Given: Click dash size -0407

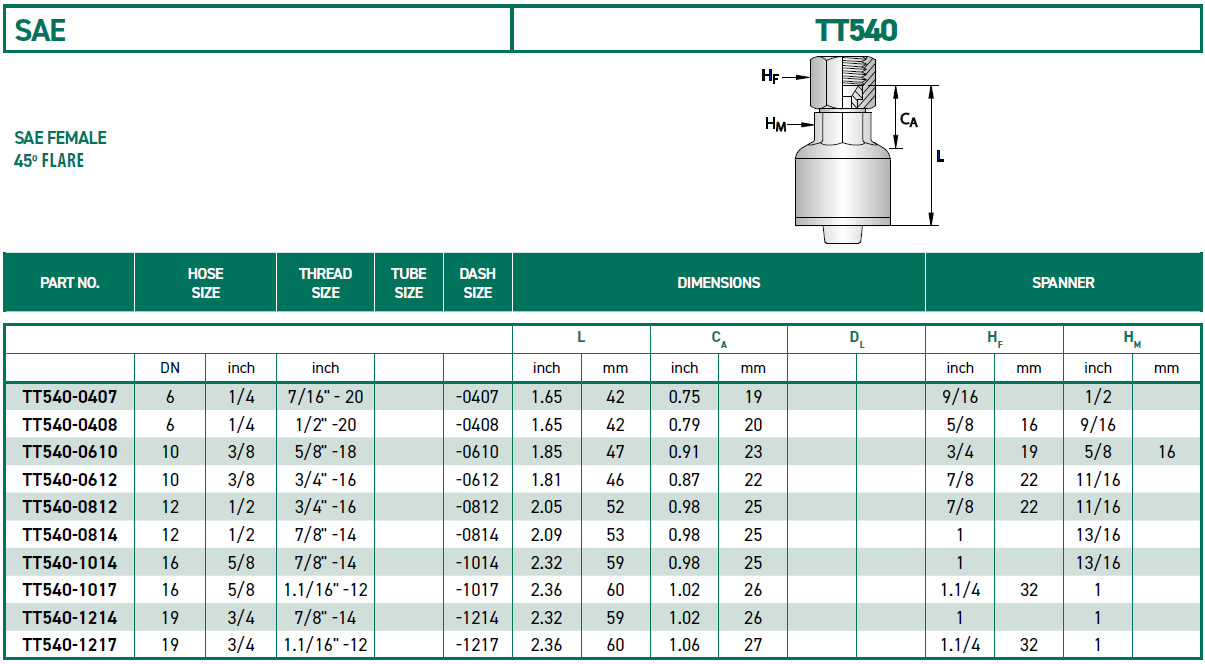Looking at the screenshot, I should [477, 397].
